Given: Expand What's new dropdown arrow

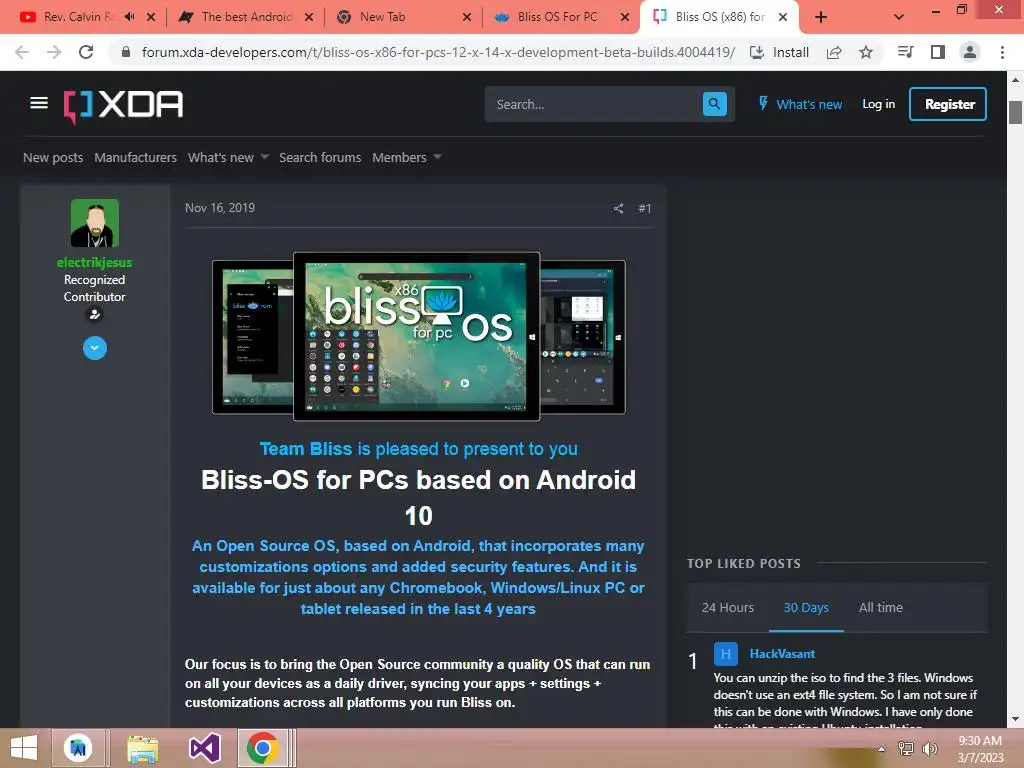Looking at the screenshot, I should click(264, 157).
